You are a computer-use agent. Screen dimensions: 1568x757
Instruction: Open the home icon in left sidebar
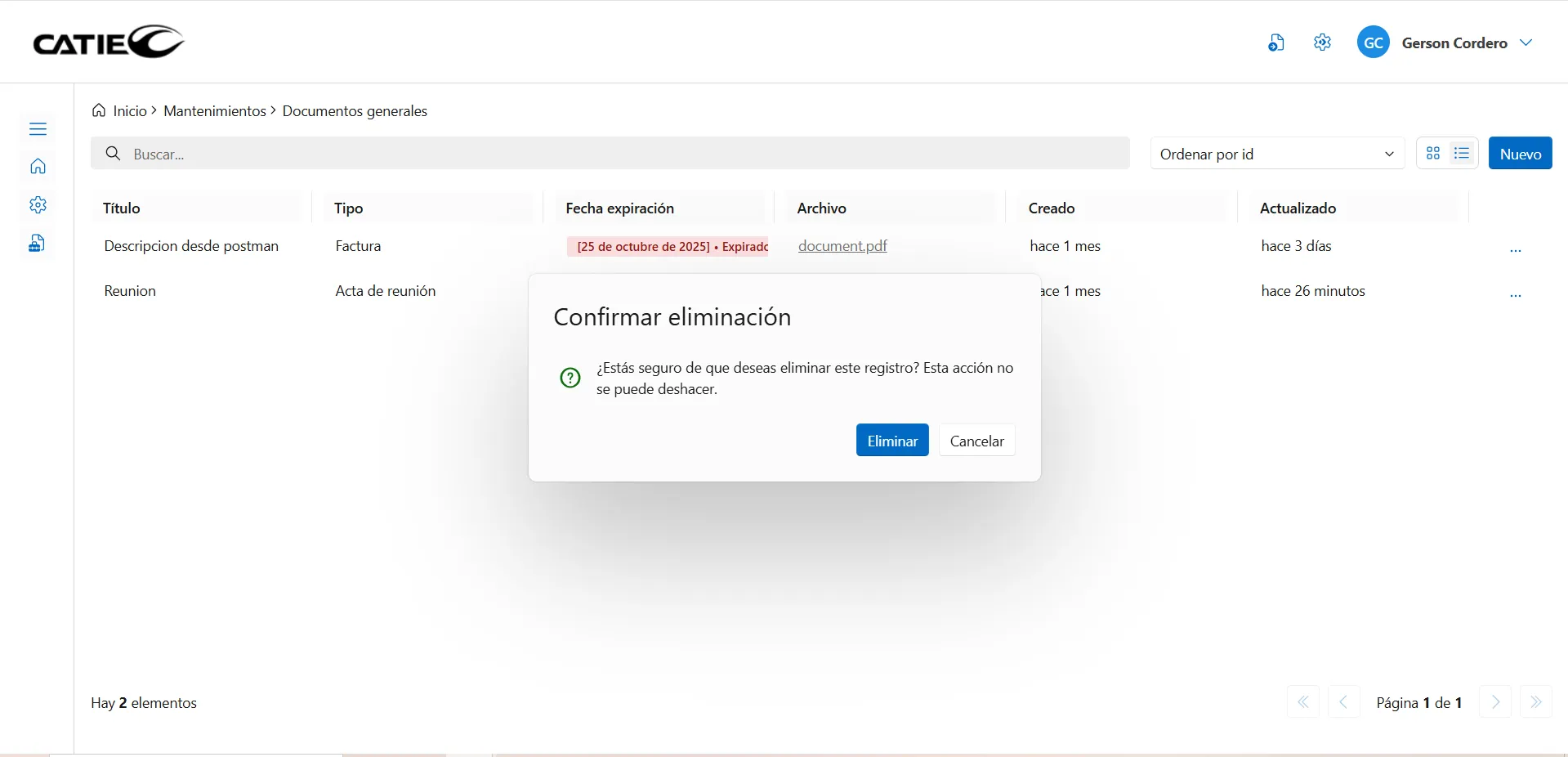38,167
